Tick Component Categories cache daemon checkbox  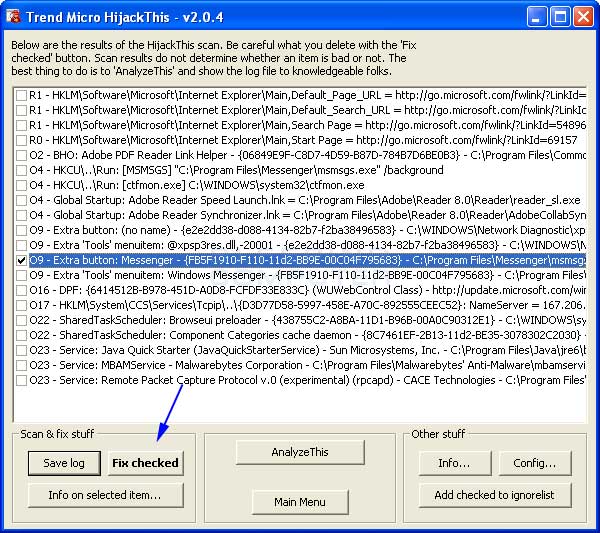tap(21, 335)
